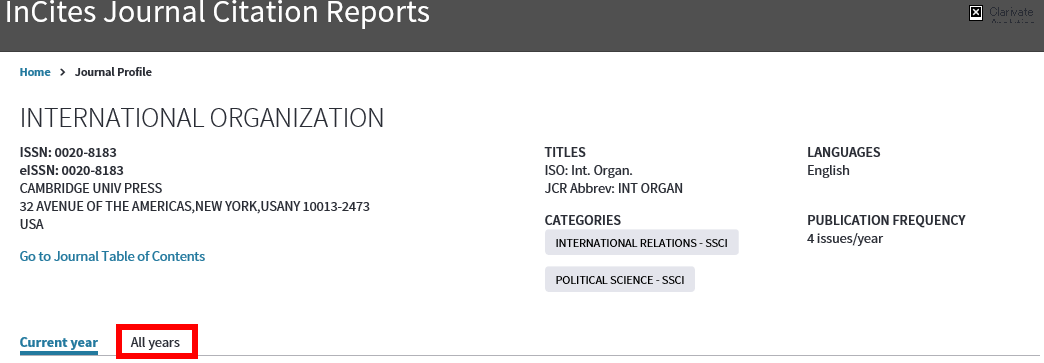1044x363 pixels.
Task: Open the Political Science - SSCI category
Action: click(x=620, y=280)
